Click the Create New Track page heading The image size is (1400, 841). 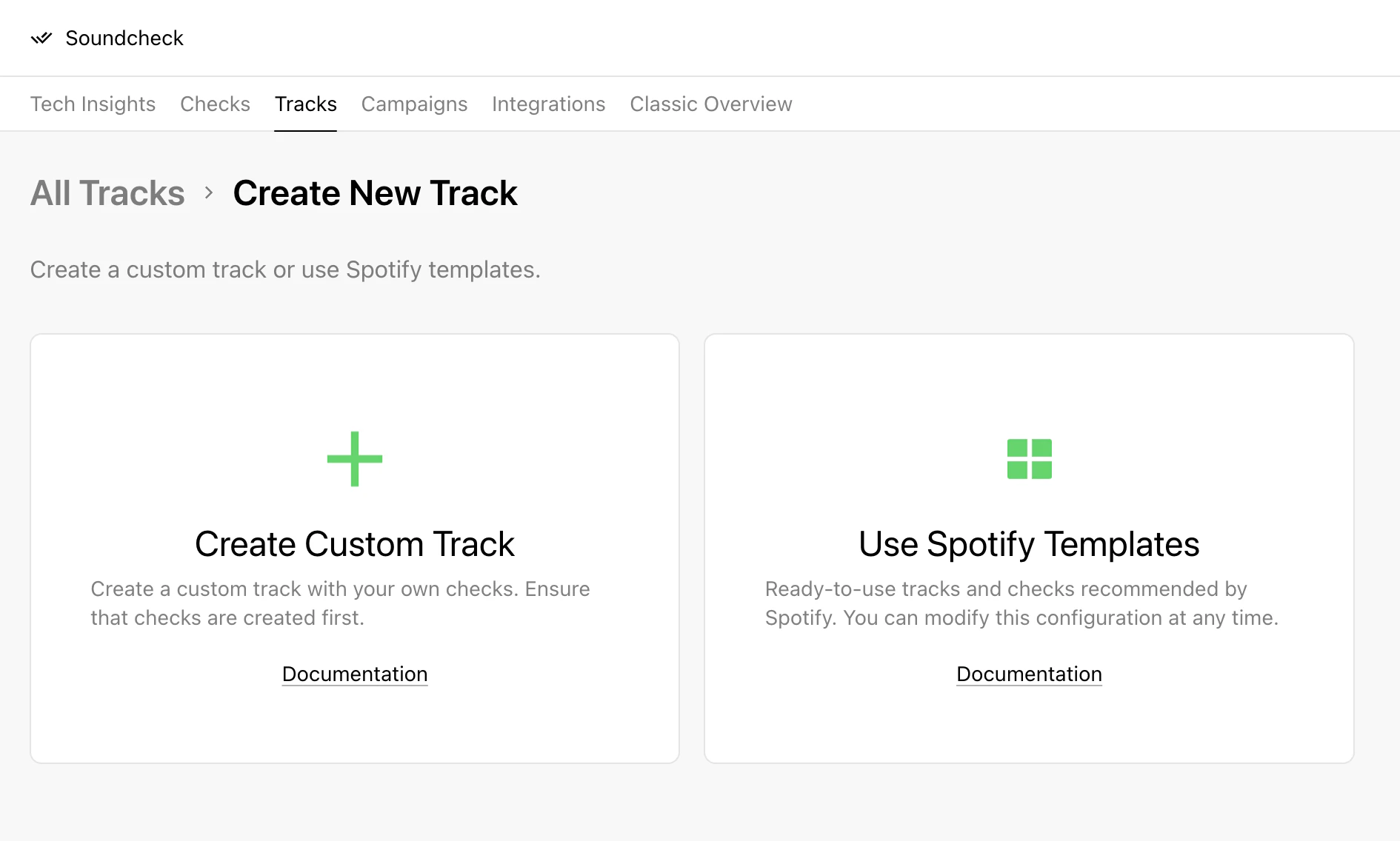click(375, 193)
